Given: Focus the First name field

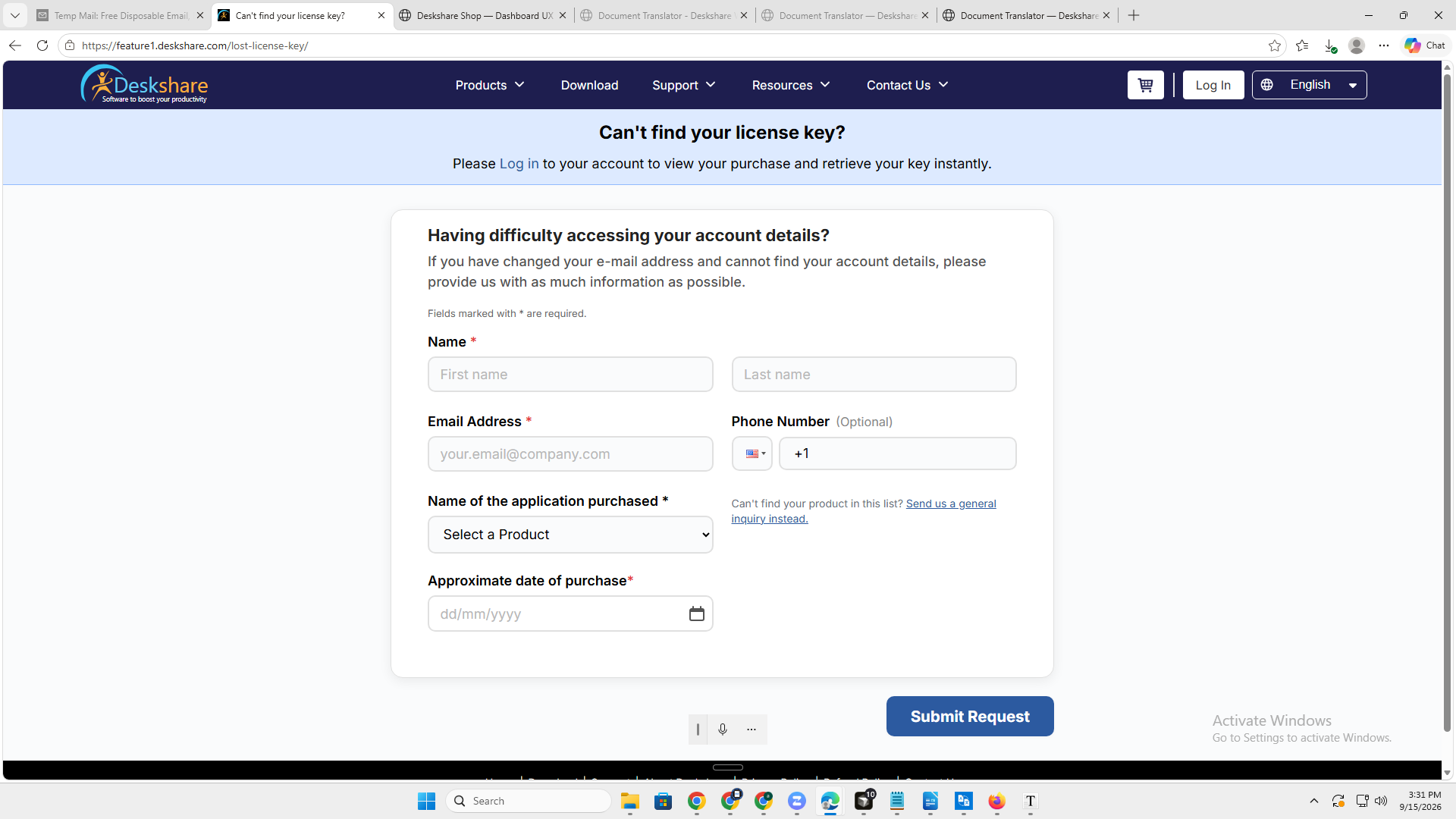Looking at the screenshot, I should click(x=570, y=375).
